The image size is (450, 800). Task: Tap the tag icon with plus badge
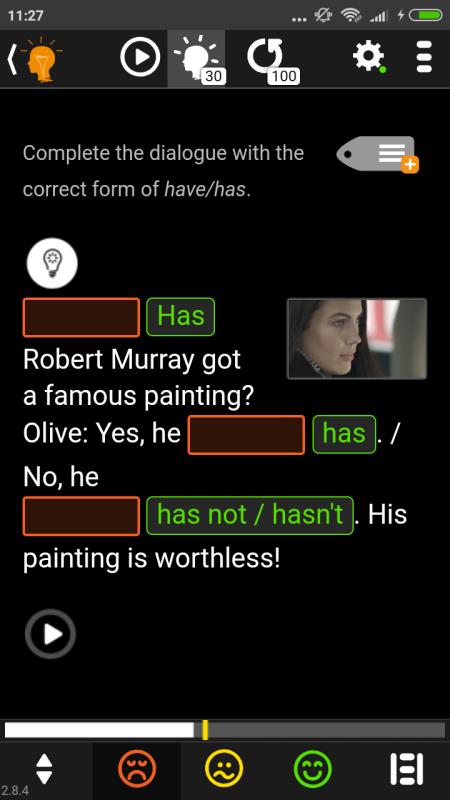[378, 154]
